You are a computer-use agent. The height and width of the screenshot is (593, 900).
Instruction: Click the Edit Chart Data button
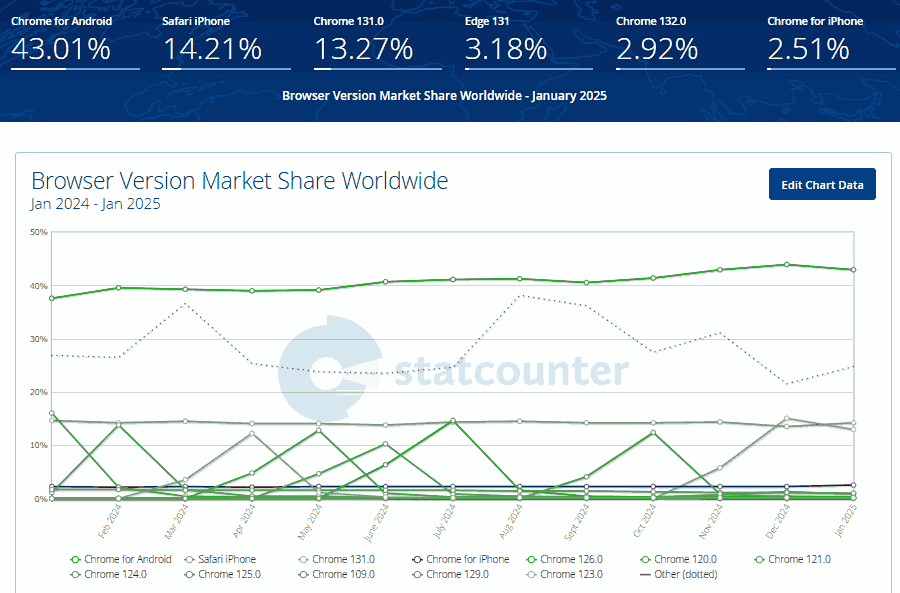pyautogui.click(x=822, y=184)
